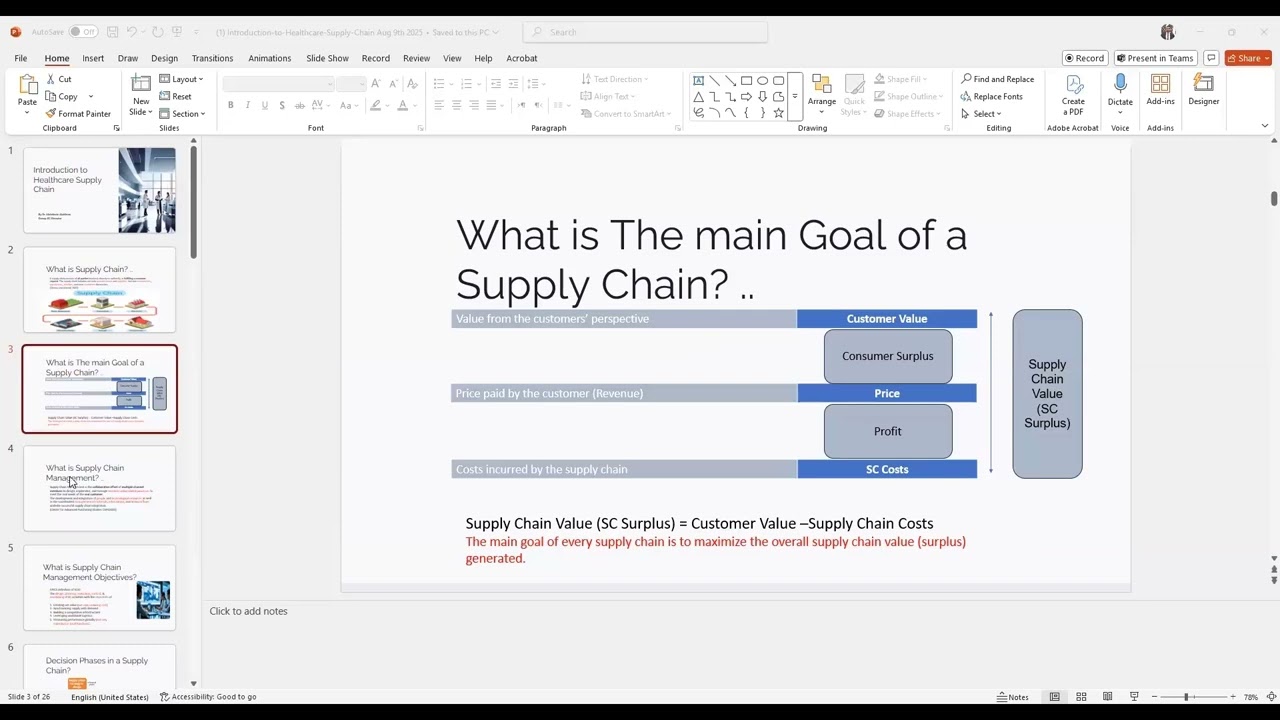This screenshot has width=1280, height=720.
Task: Select the Isosceles Triangle shape
Action: point(698,97)
